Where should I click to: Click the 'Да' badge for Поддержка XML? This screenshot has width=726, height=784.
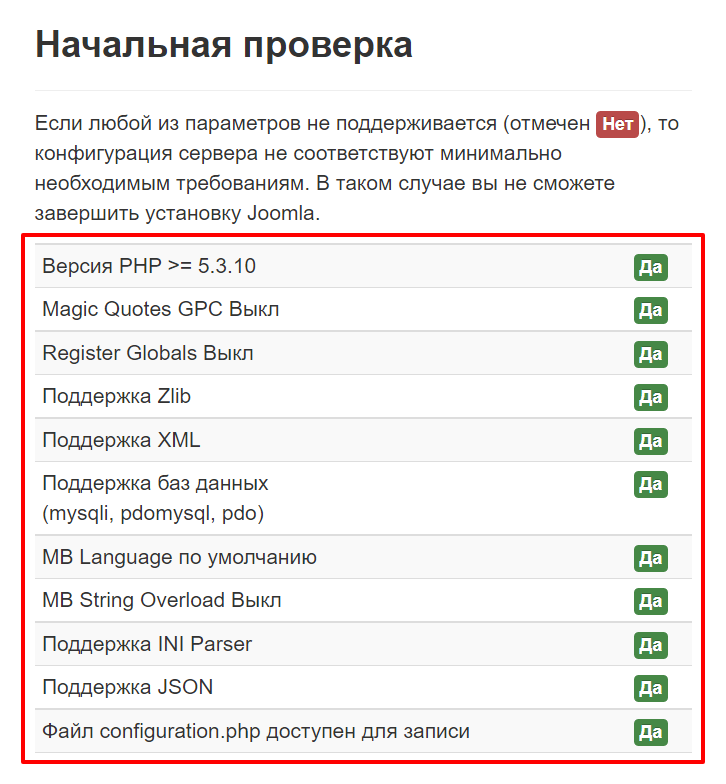coord(650,441)
